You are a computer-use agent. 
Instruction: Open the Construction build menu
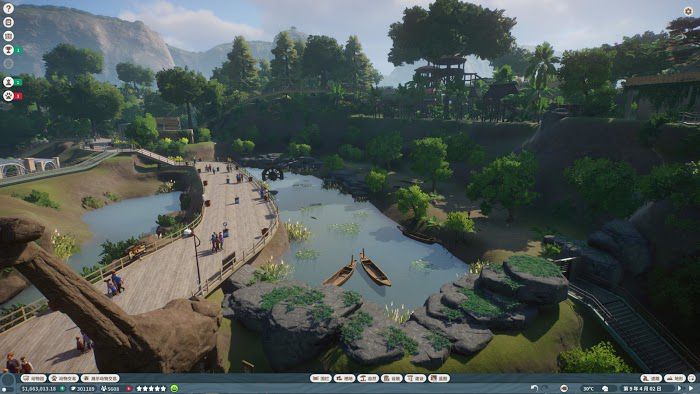415,378
